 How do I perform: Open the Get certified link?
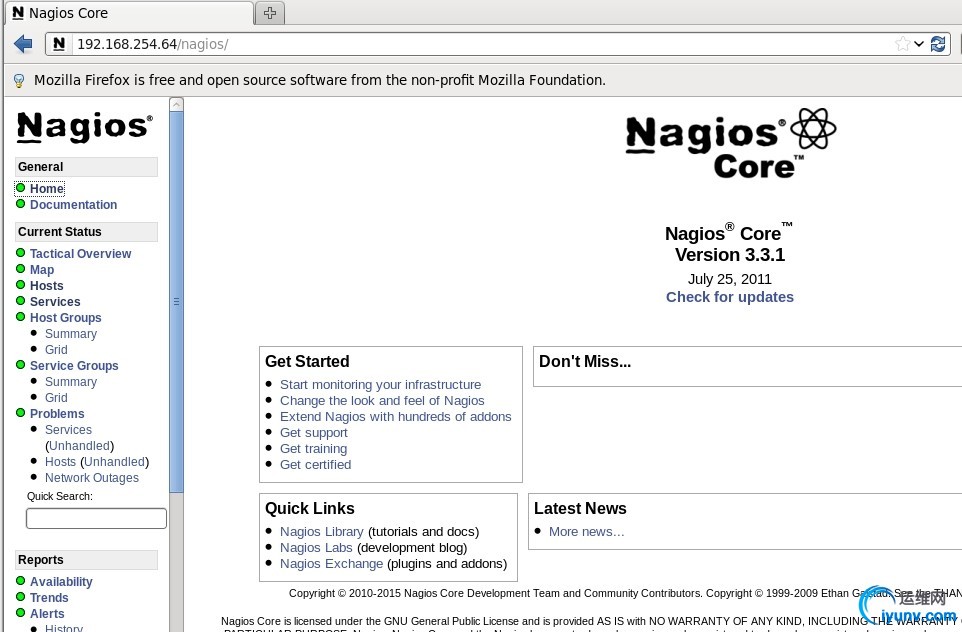tap(315, 464)
